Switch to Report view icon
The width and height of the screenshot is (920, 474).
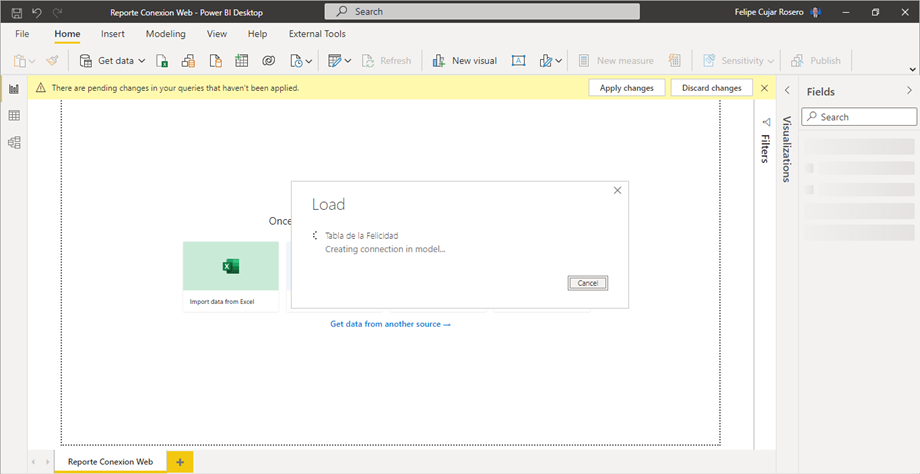pos(14,89)
